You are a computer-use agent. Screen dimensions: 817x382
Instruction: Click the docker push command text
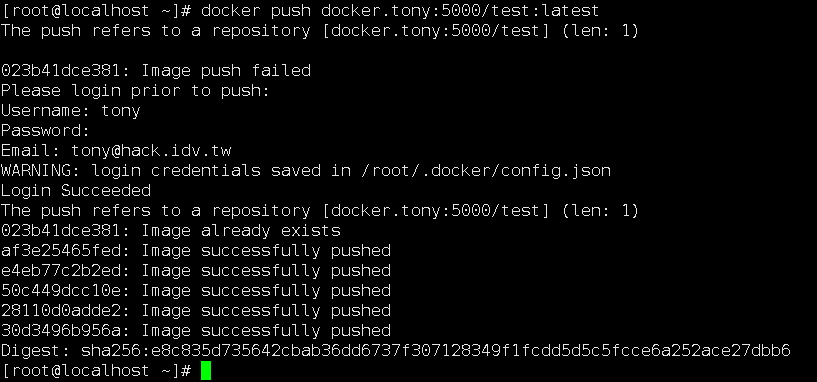tap(400, 10)
